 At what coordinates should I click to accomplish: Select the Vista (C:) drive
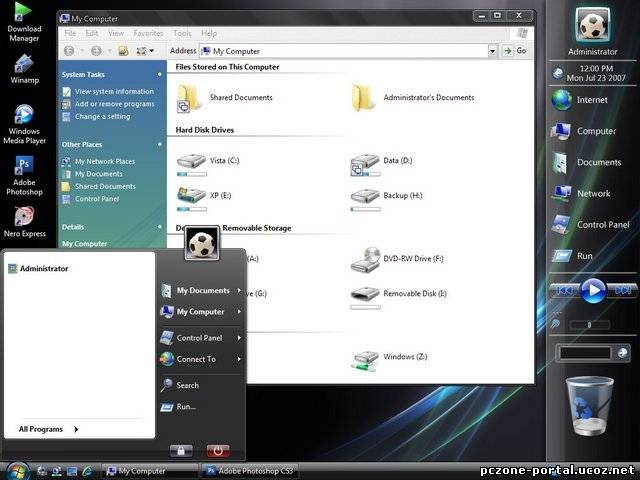(208, 164)
